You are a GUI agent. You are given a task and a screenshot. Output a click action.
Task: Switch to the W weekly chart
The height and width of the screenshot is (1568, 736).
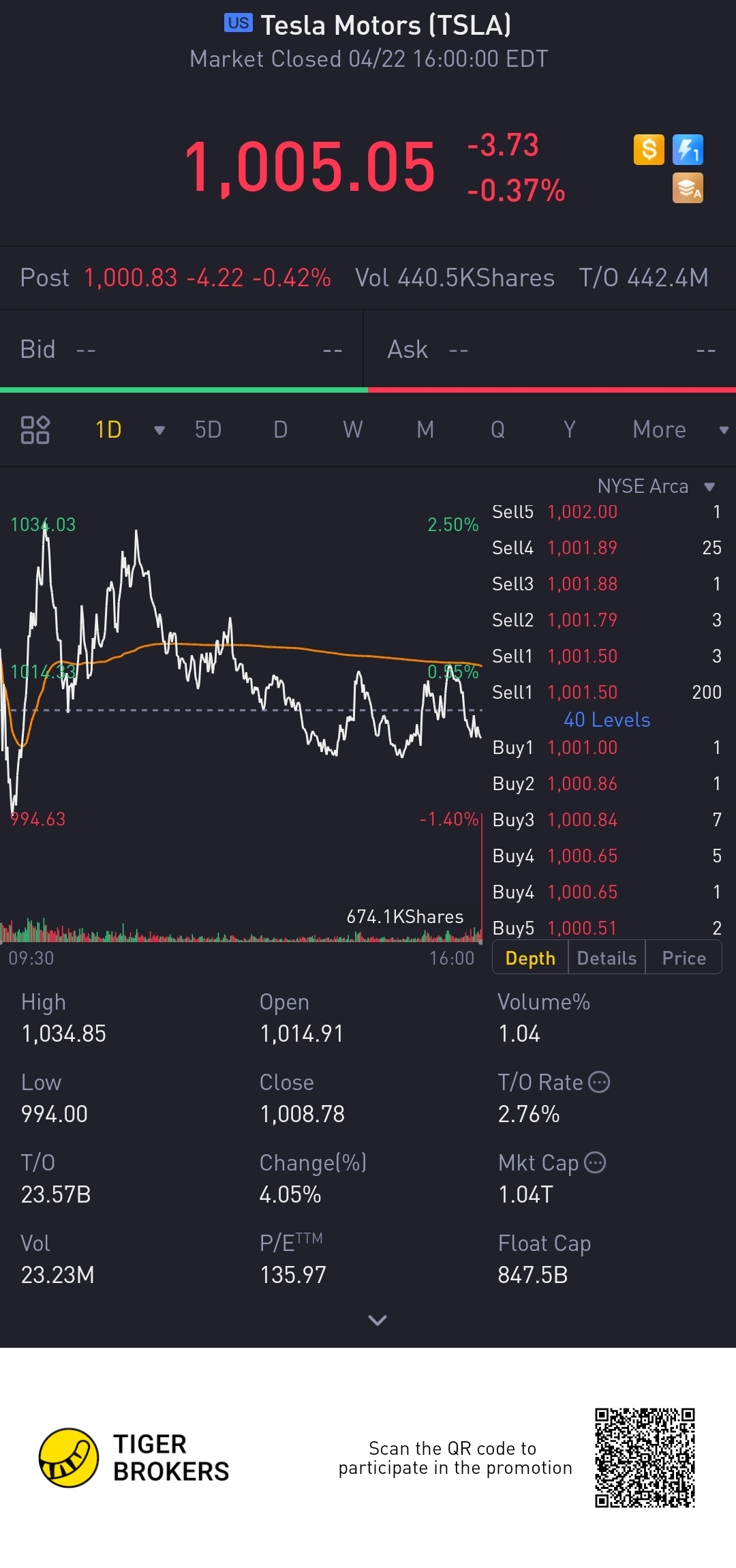pos(352,429)
